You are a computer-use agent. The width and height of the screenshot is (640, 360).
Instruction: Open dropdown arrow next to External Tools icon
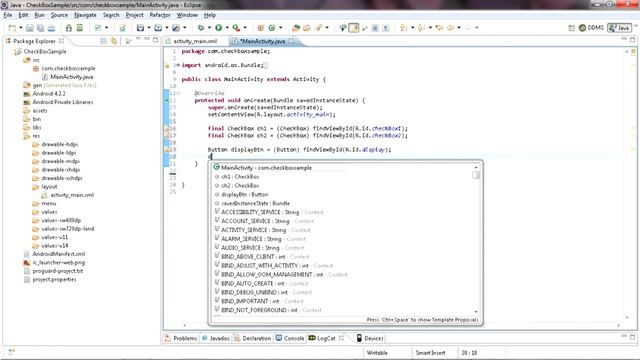click(245, 28)
